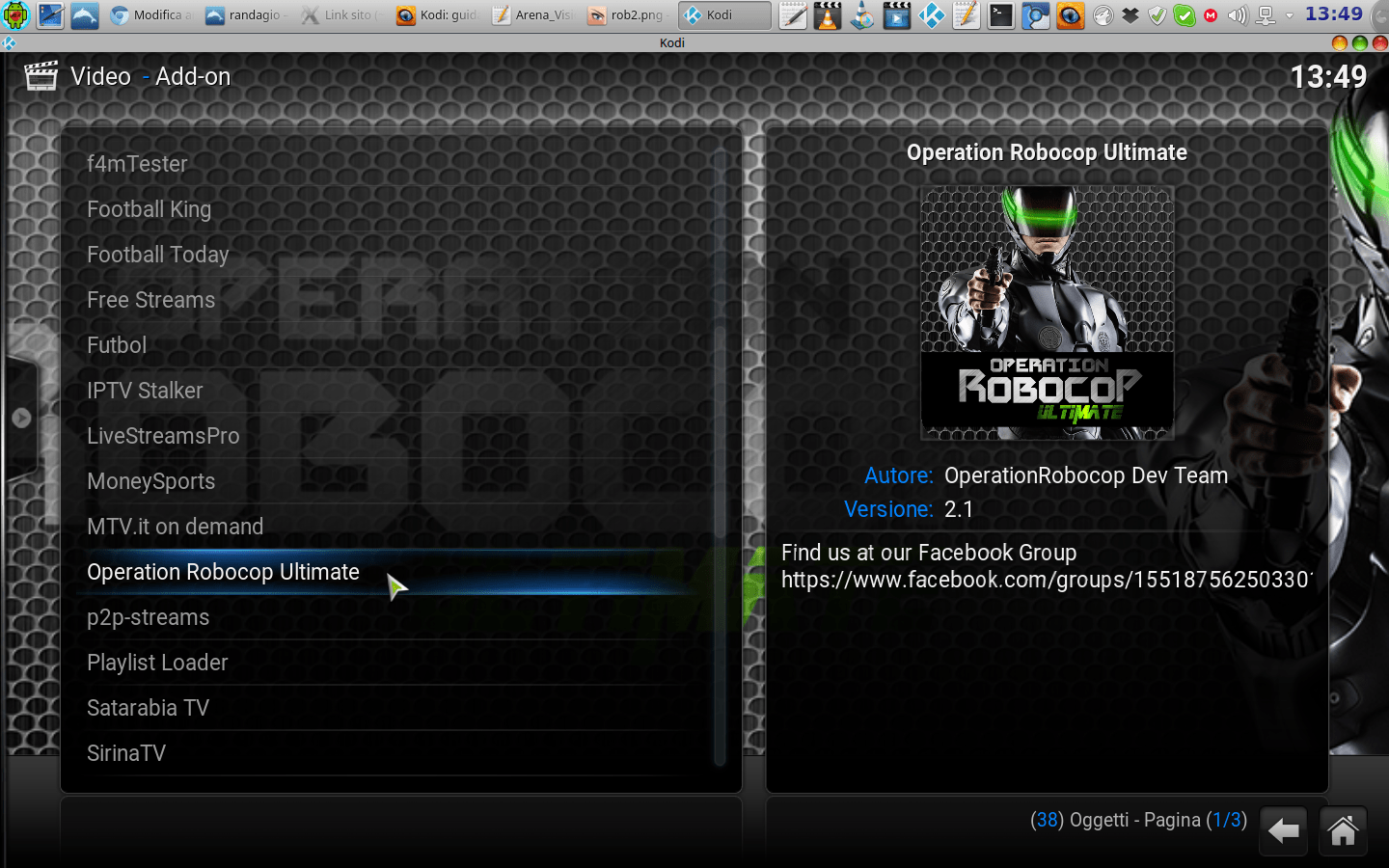Switch to the Kodi: guida taskbar window

click(x=436, y=15)
